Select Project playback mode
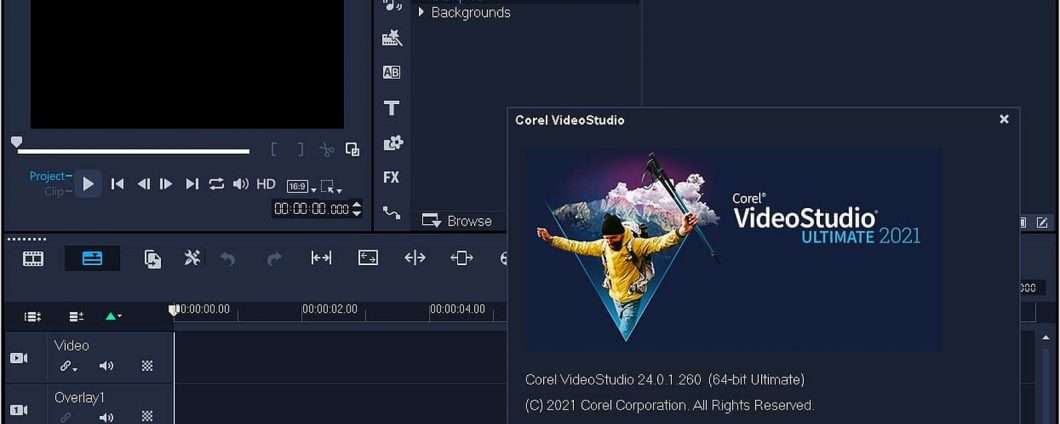This screenshot has width=1060, height=424. click(x=48, y=176)
